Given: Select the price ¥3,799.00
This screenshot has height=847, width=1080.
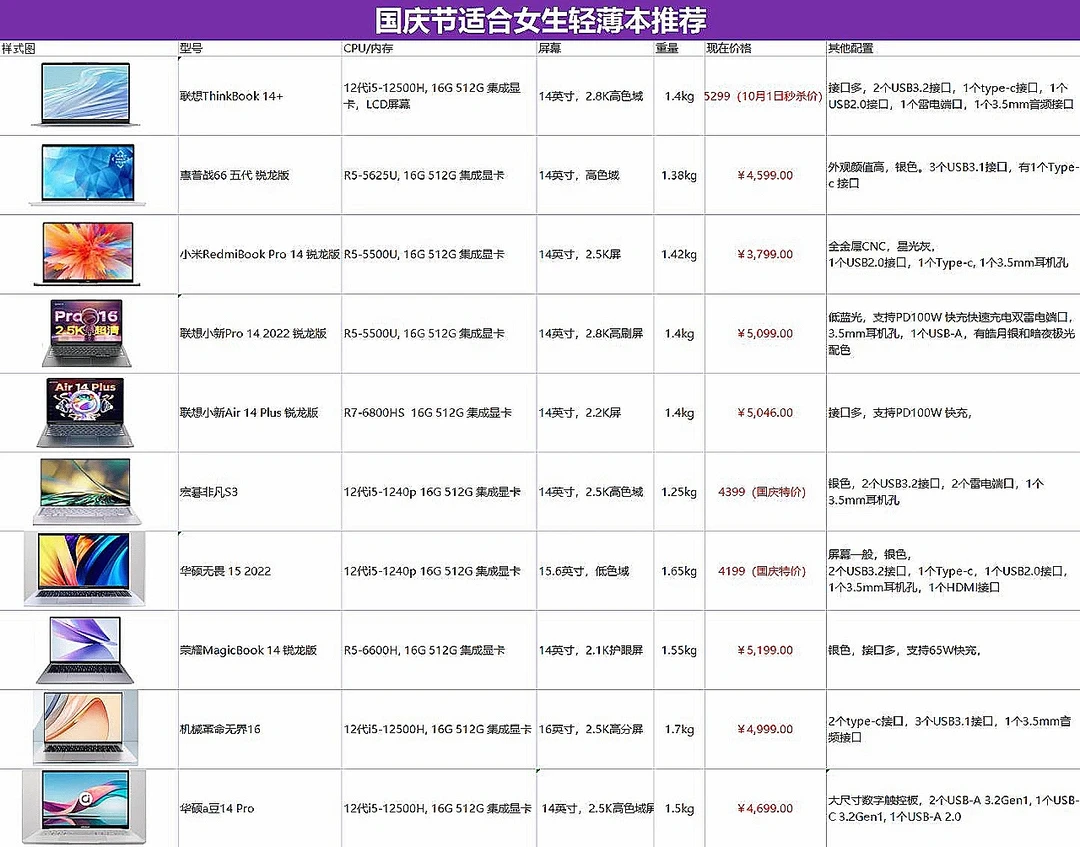Looking at the screenshot, I should tap(765, 255).
